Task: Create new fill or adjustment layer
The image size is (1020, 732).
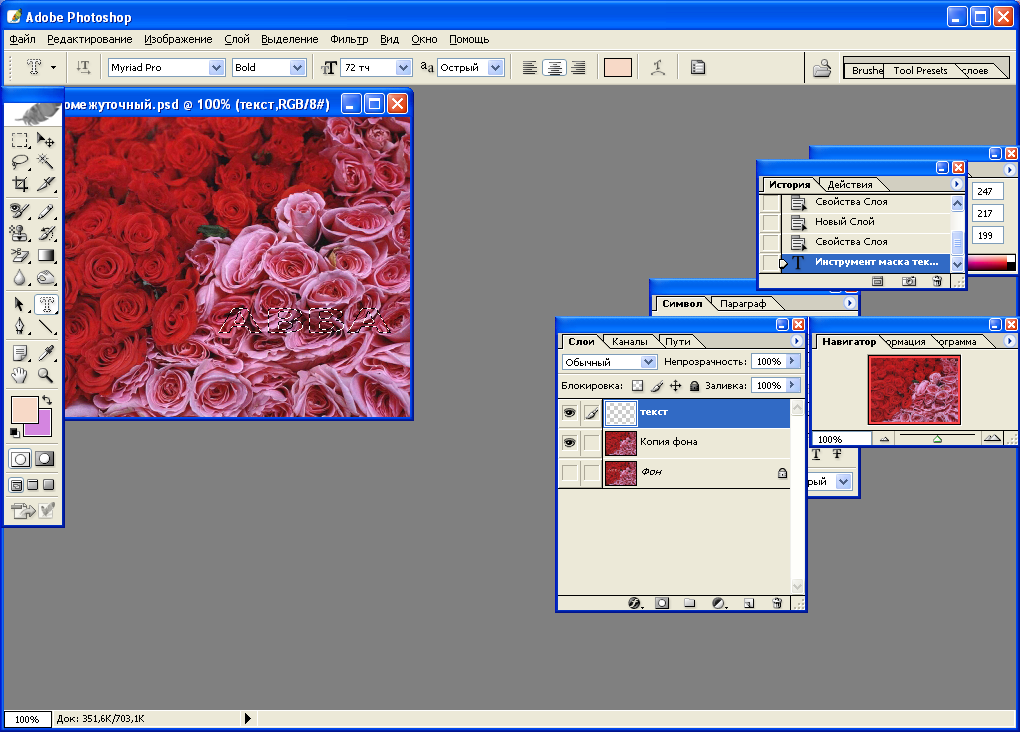Action: point(718,603)
